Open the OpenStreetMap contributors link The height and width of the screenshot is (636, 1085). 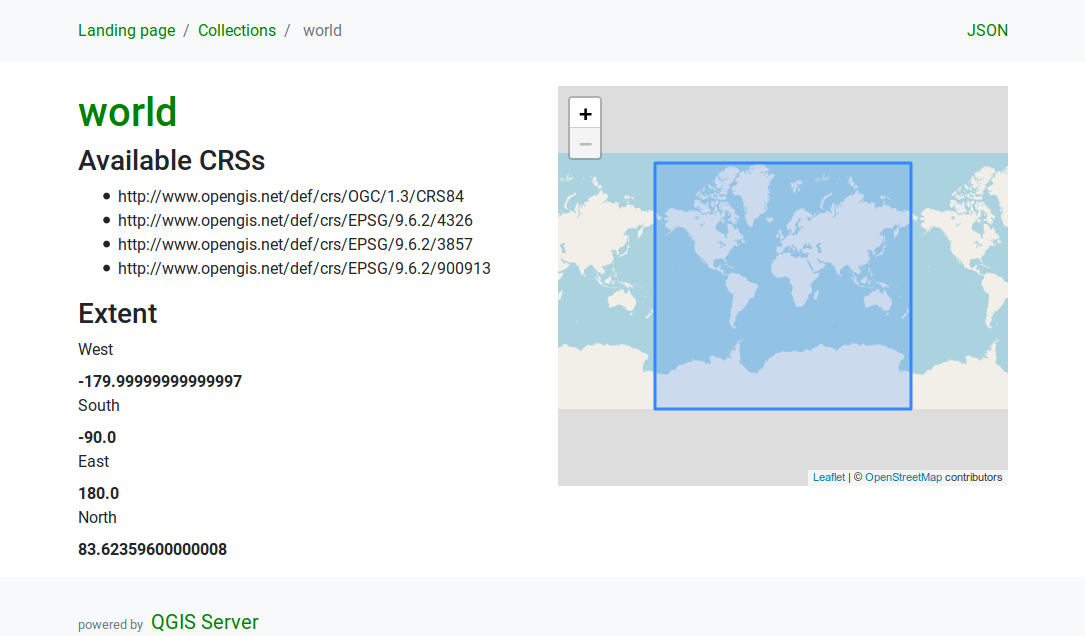coord(901,477)
